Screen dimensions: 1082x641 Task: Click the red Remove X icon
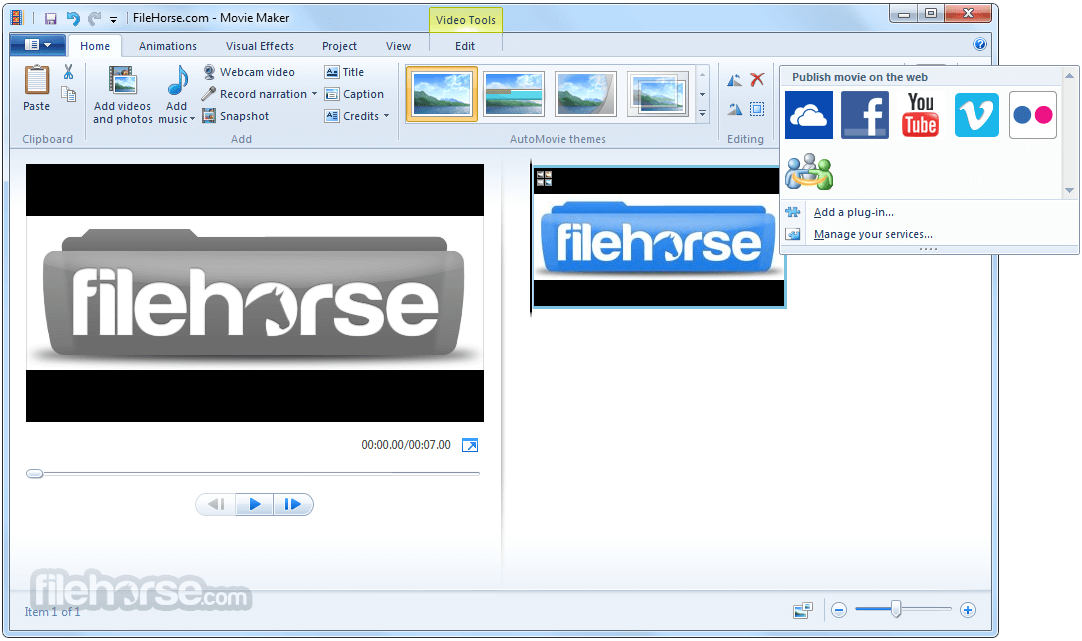pyautogui.click(x=758, y=79)
